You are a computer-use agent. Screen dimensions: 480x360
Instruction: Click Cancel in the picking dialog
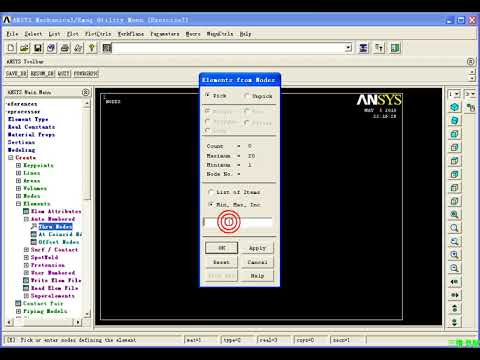(x=257, y=262)
